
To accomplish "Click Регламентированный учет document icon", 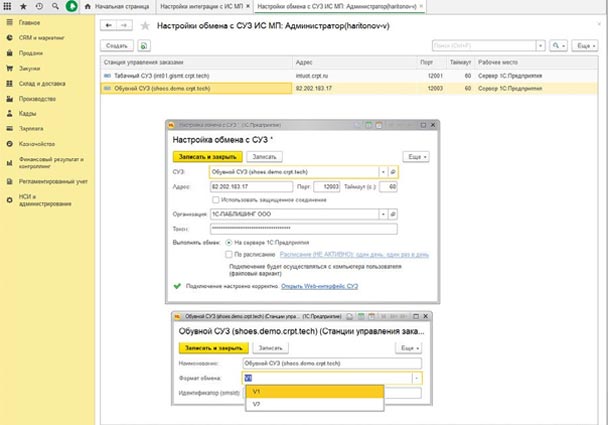I will tap(10, 181).
